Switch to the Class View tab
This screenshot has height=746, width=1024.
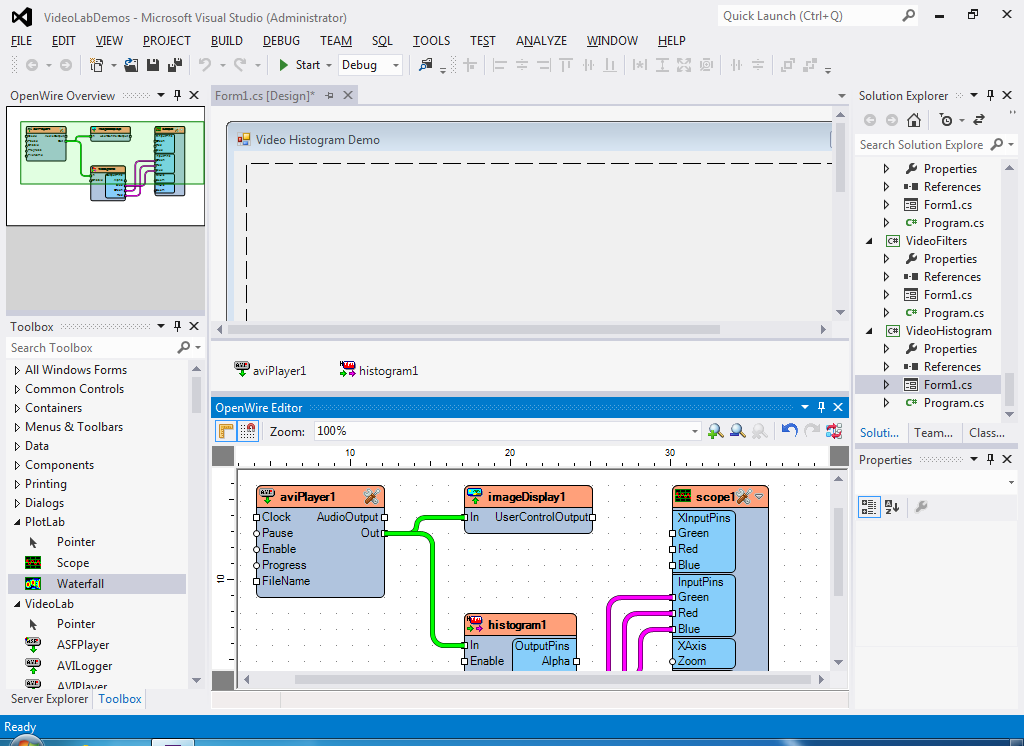pyautogui.click(x=987, y=432)
